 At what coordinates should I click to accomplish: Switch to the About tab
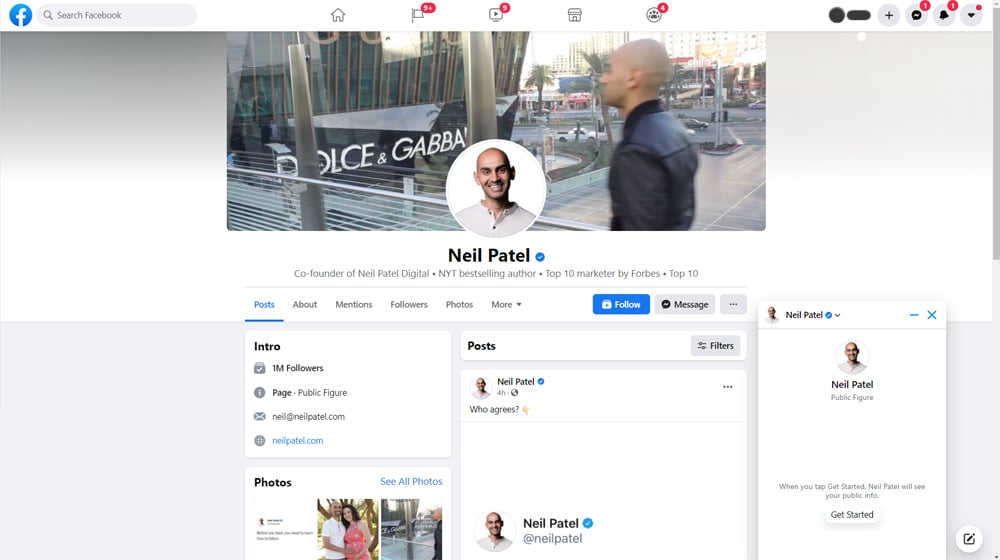pyautogui.click(x=305, y=305)
